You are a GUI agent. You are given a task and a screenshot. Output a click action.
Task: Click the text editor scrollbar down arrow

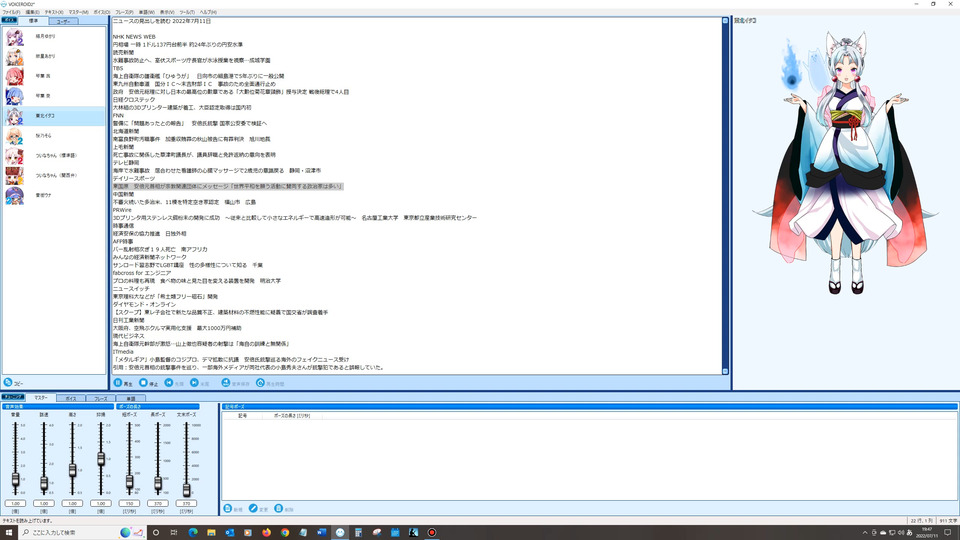click(x=726, y=371)
